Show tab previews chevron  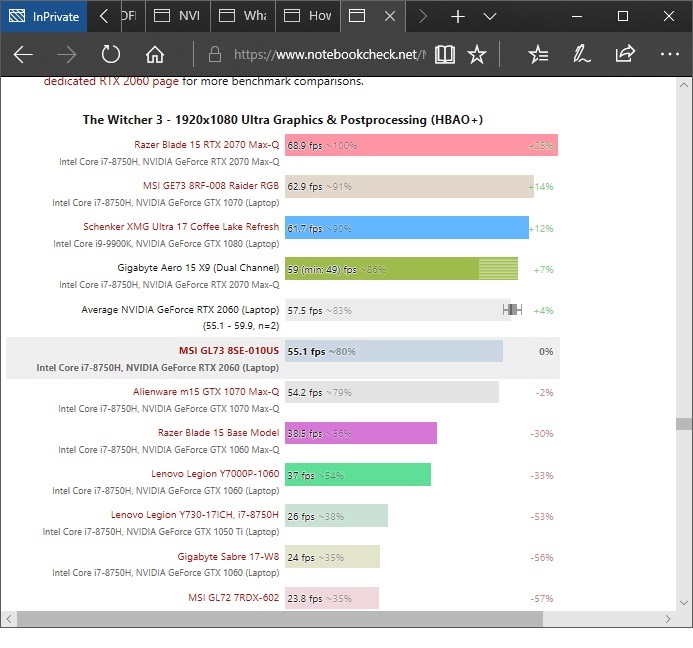pos(490,16)
